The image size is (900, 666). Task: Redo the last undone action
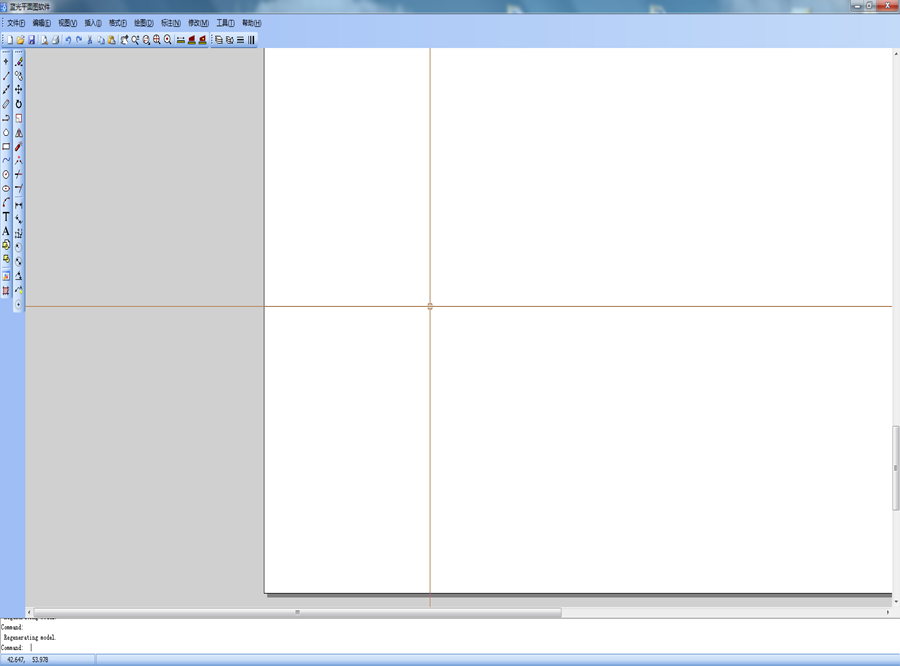[79, 40]
